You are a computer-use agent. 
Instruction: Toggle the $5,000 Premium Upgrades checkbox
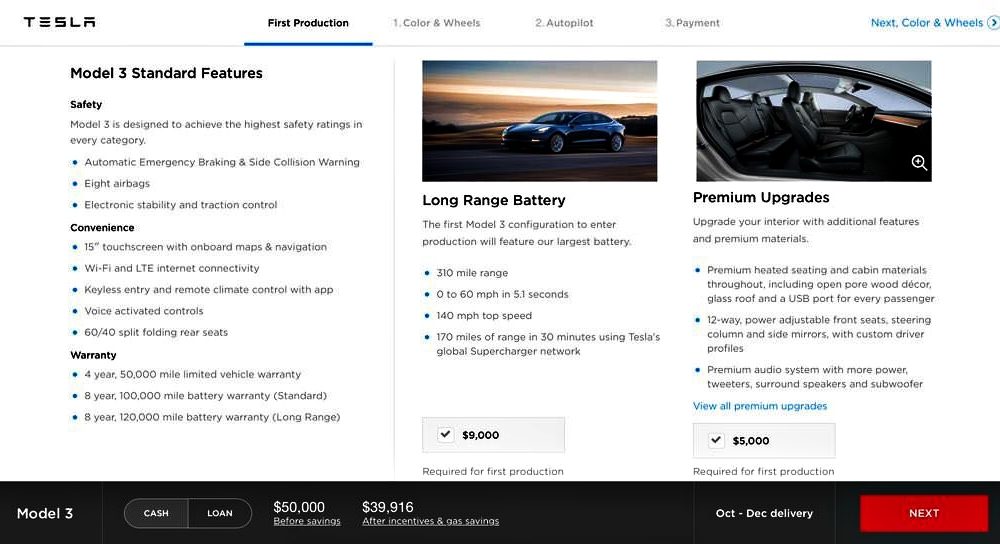coord(716,440)
